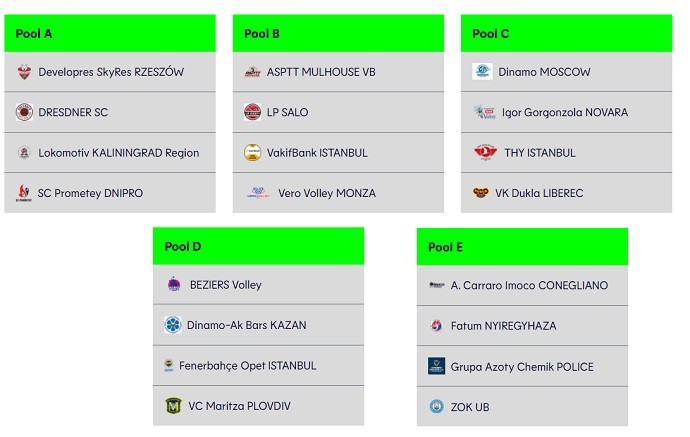Click the ZOK UB round logo
Screen dimensions: 690x437
pyautogui.click(x=437, y=407)
